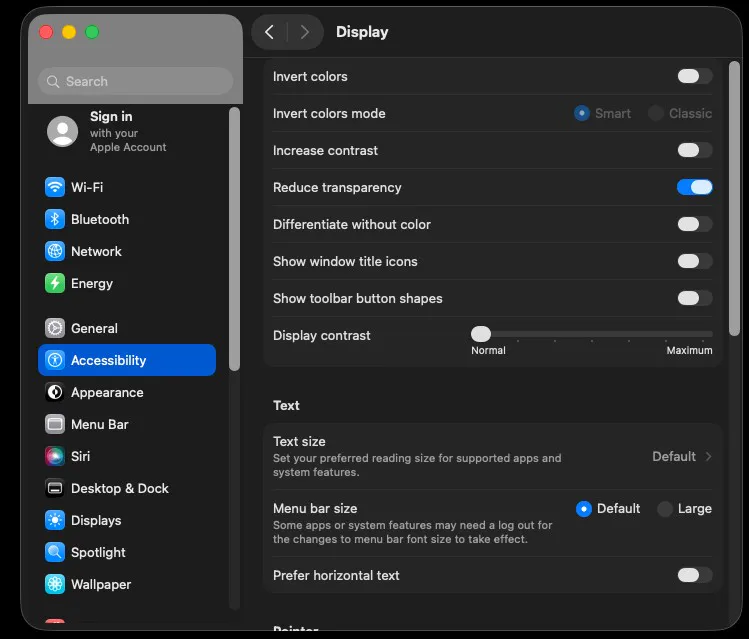The height and width of the screenshot is (639, 749).
Task: Turn off Reduce transparency switch
Action: tap(694, 187)
